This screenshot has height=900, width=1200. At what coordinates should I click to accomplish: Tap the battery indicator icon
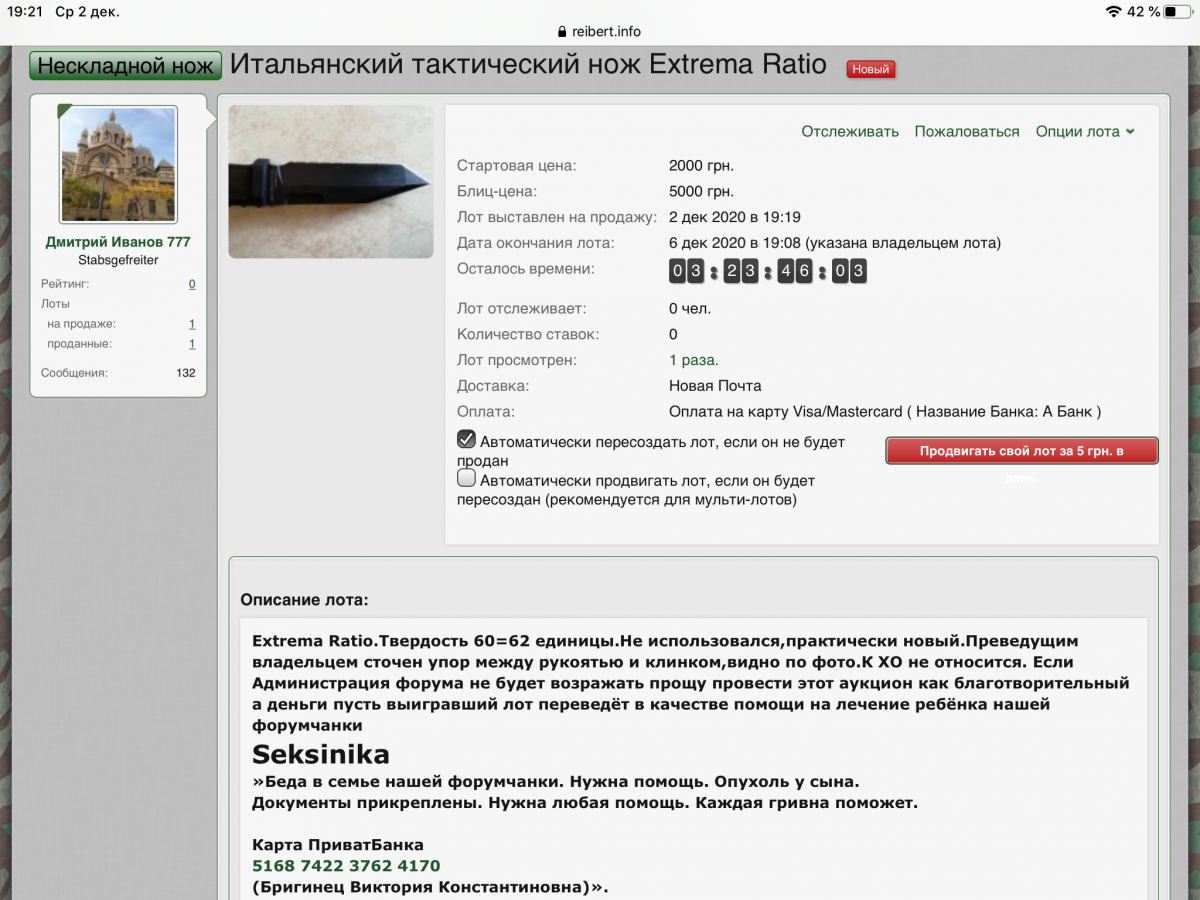point(1177,12)
